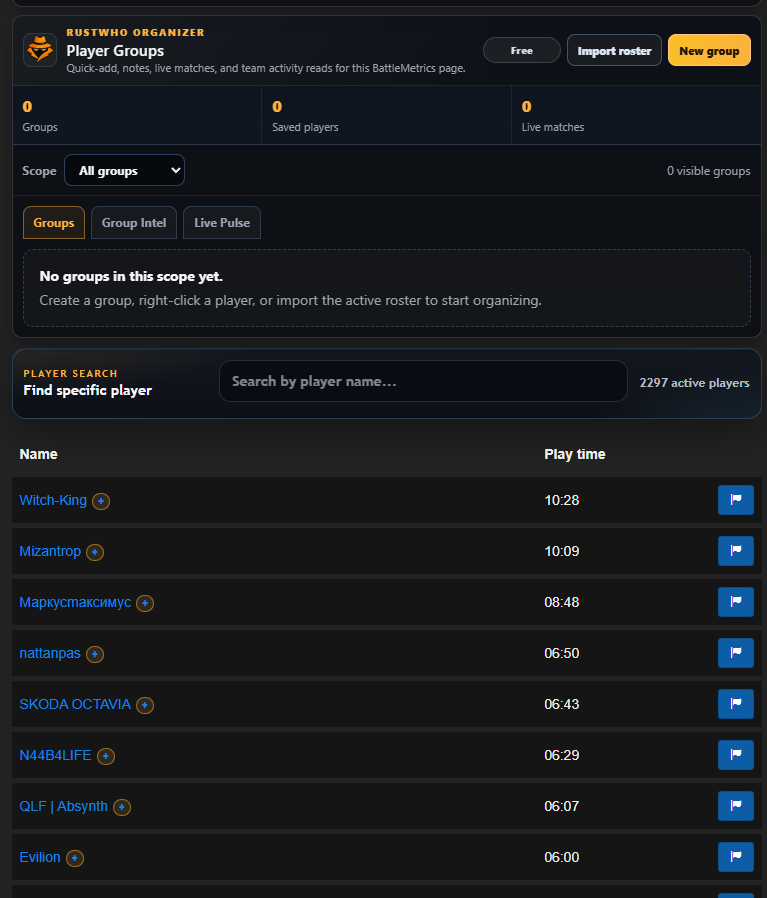
Task: Click the 08:48 play time value
Action: pyautogui.click(x=561, y=602)
